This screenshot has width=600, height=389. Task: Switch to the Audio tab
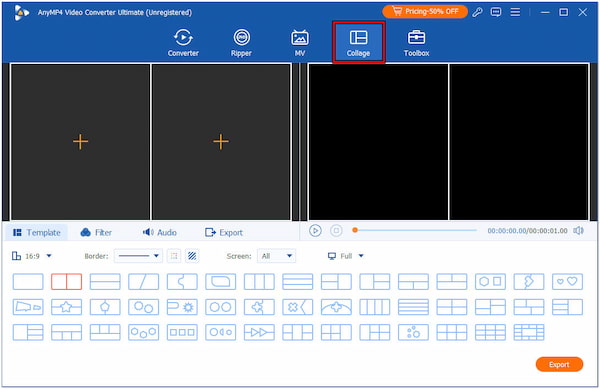coord(160,233)
